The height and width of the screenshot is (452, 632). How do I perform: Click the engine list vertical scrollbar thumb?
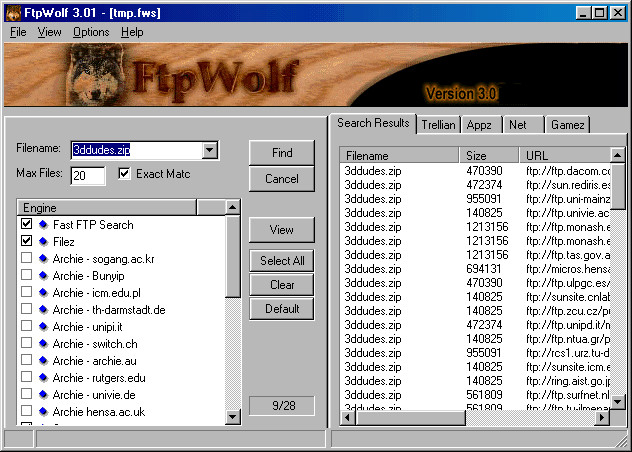pos(233,256)
